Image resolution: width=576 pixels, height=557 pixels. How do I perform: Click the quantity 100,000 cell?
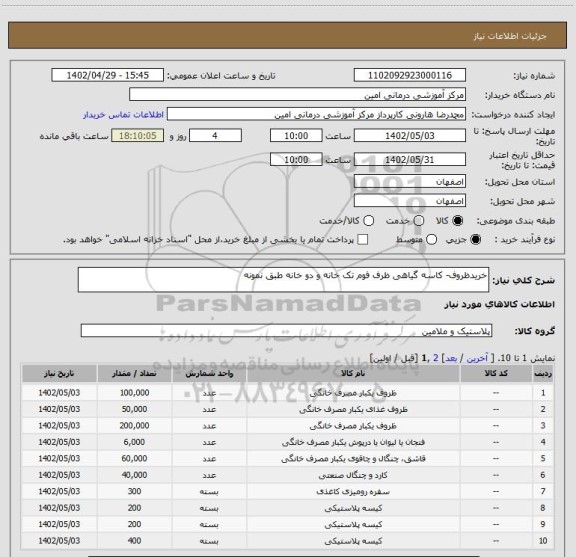click(134, 393)
